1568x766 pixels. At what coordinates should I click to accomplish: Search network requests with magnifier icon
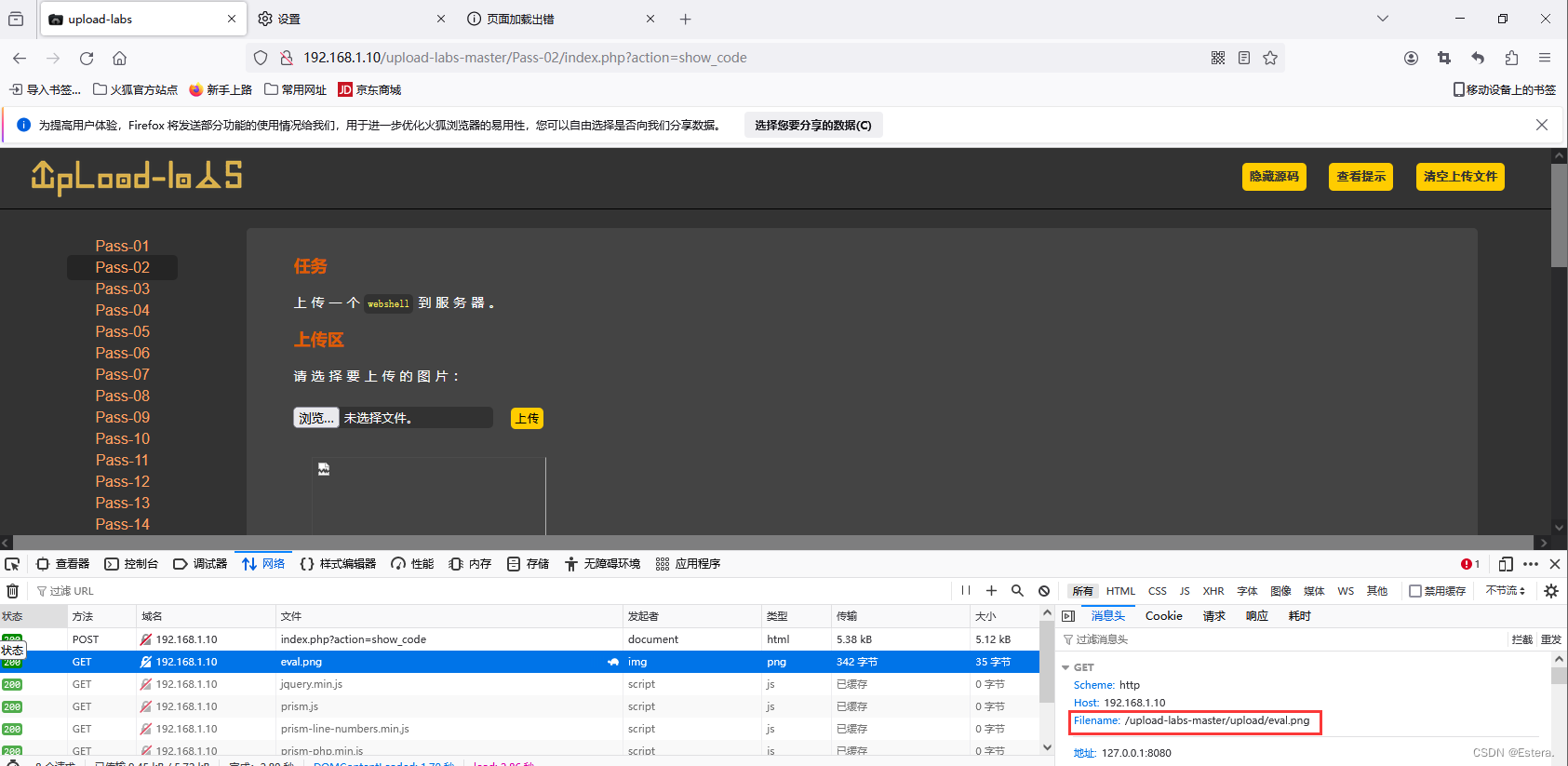click(1017, 591)
